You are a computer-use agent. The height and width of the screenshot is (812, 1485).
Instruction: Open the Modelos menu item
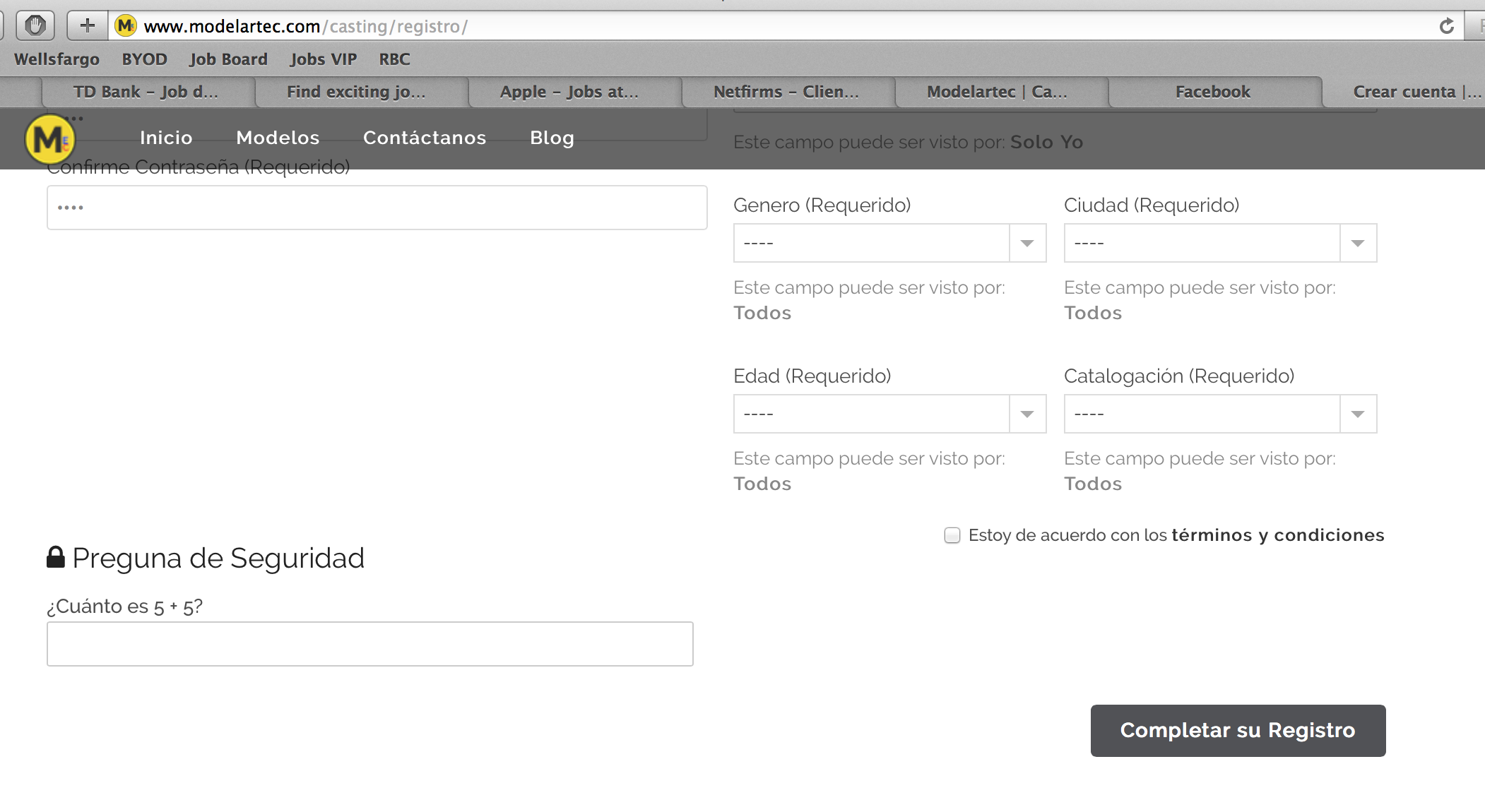(278, 138)
